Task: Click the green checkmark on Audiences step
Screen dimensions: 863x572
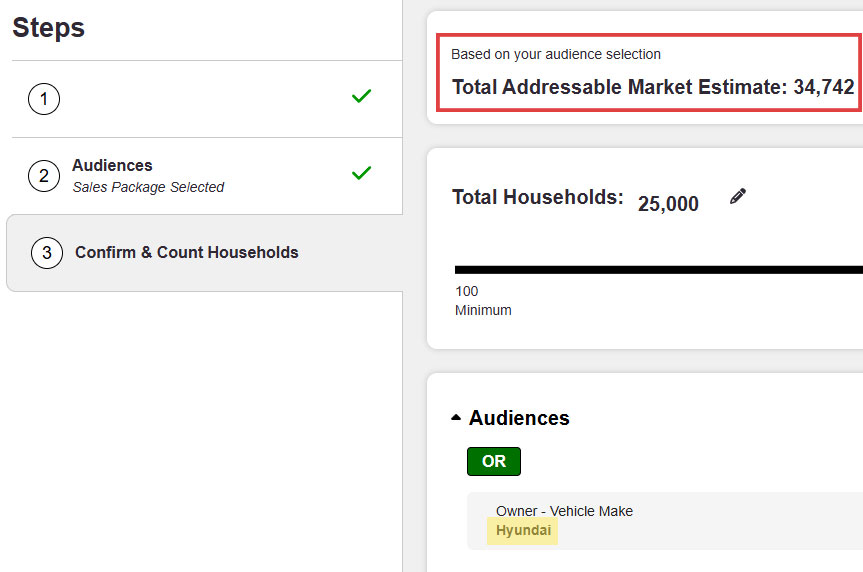Action: click(x=361, y=173)
